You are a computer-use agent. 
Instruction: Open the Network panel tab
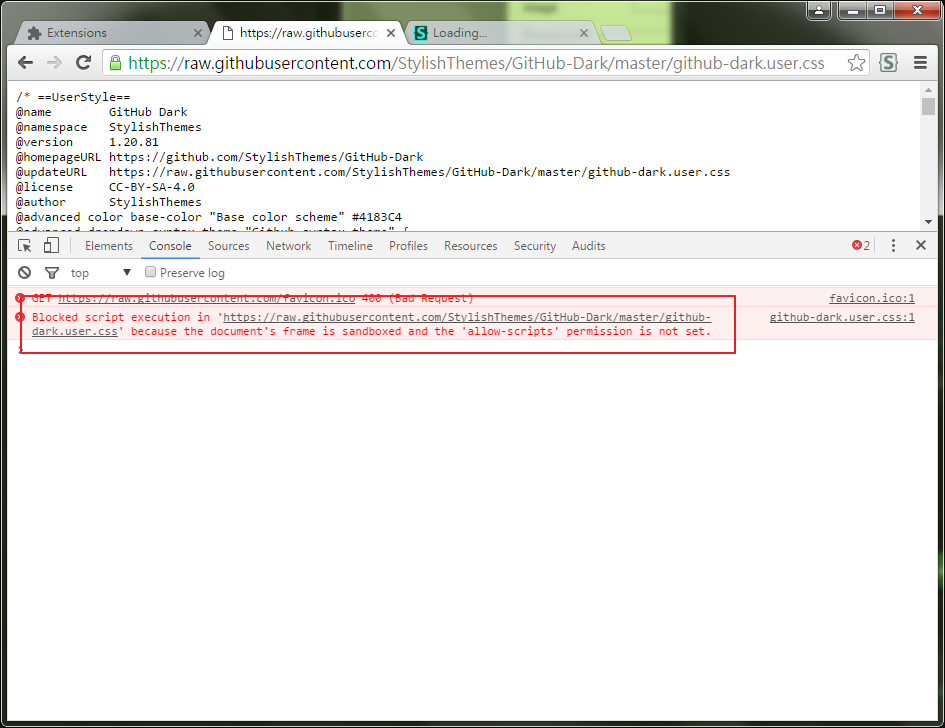[289, 246]
